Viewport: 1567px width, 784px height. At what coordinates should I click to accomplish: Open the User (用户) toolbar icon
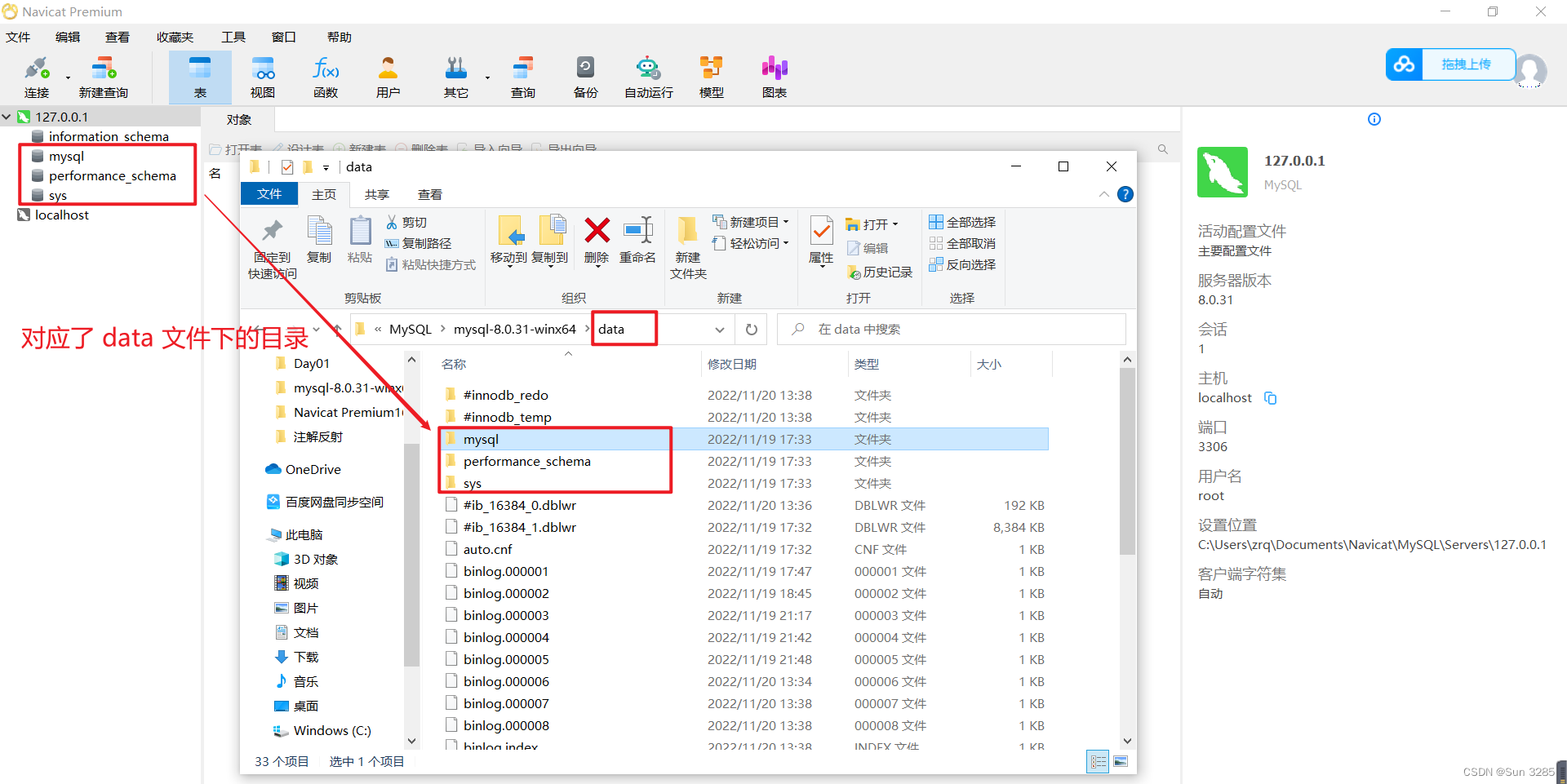[388, 78]
